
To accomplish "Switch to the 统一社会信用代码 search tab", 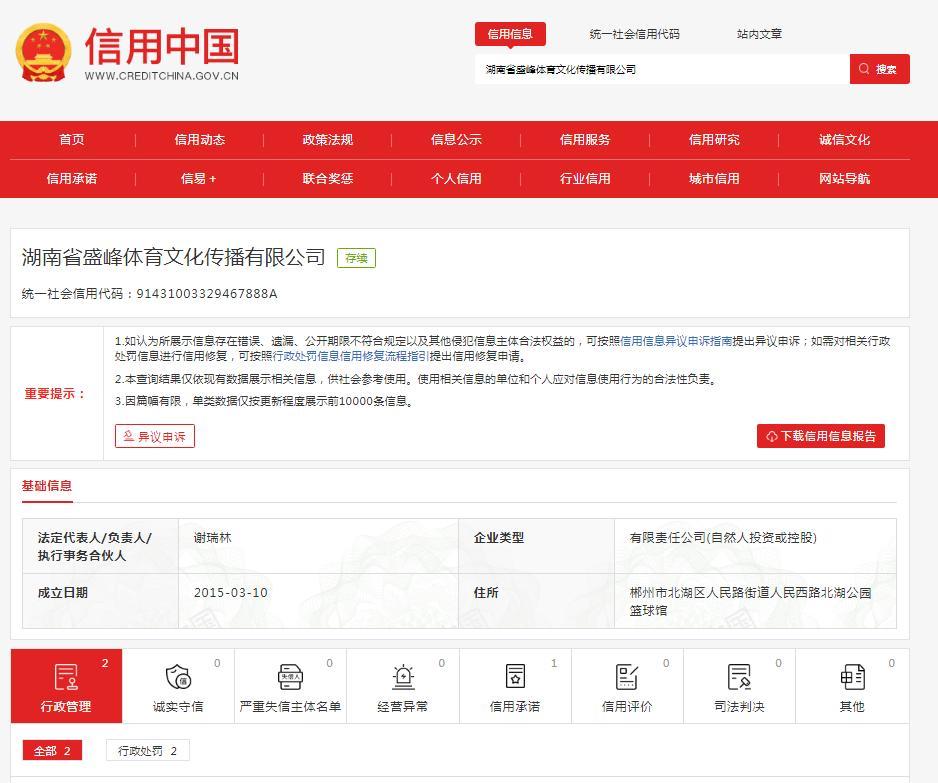I will coord(634,34).
